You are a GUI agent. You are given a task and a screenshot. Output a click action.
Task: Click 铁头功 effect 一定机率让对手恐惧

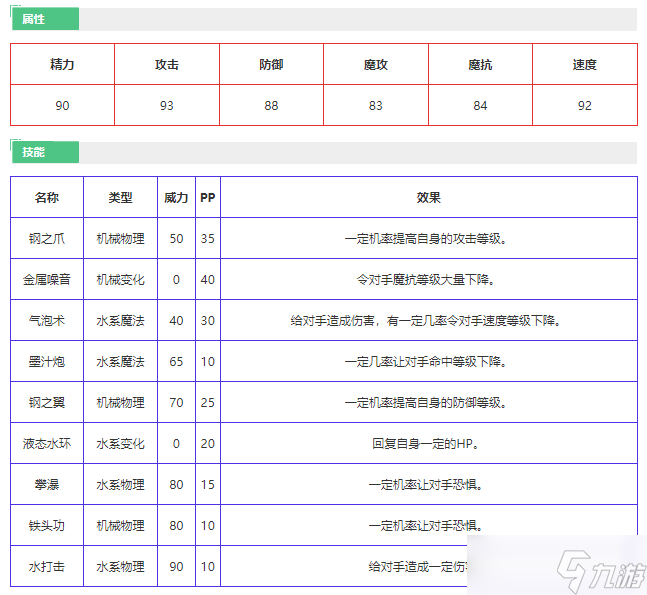(425, 525)
